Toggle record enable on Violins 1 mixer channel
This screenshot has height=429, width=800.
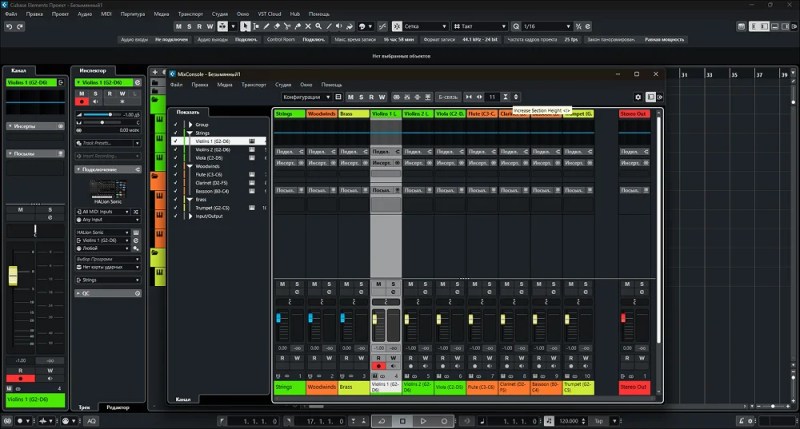click(378, 366)
